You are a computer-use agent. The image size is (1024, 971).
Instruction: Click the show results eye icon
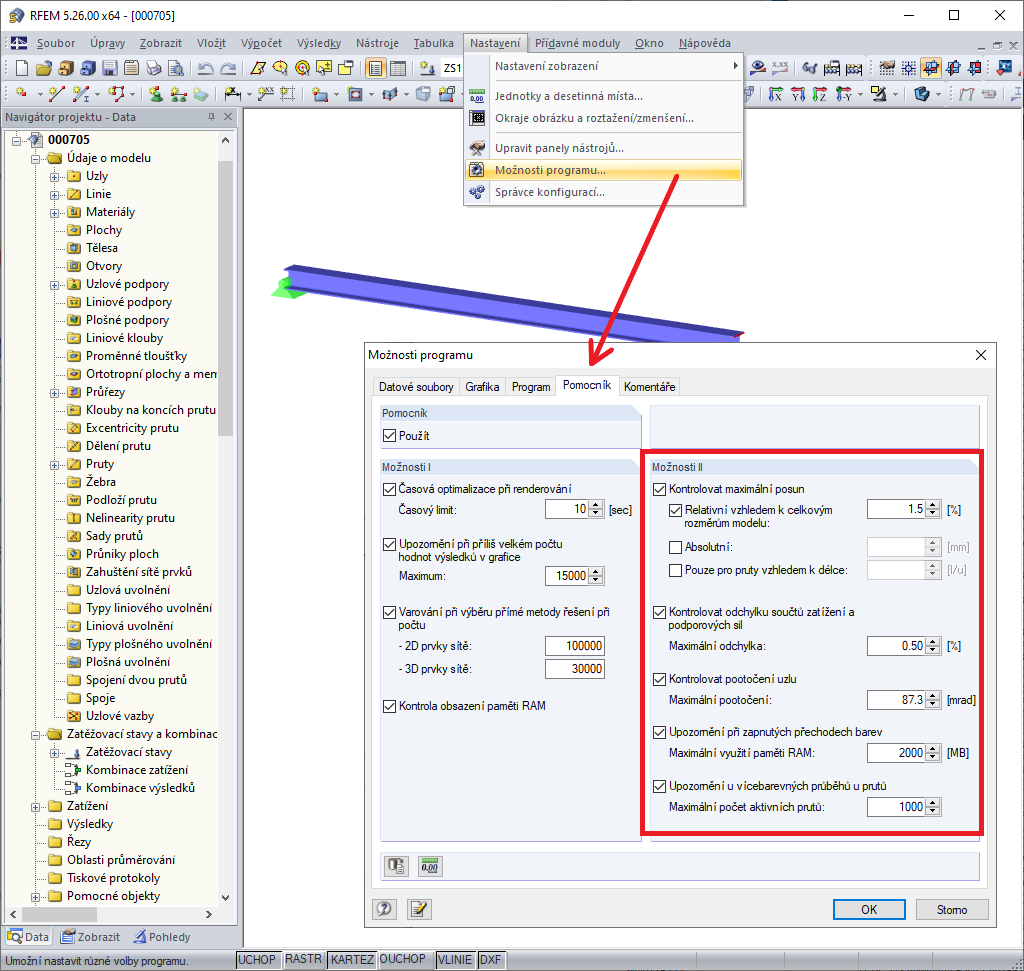pos(758,68)
